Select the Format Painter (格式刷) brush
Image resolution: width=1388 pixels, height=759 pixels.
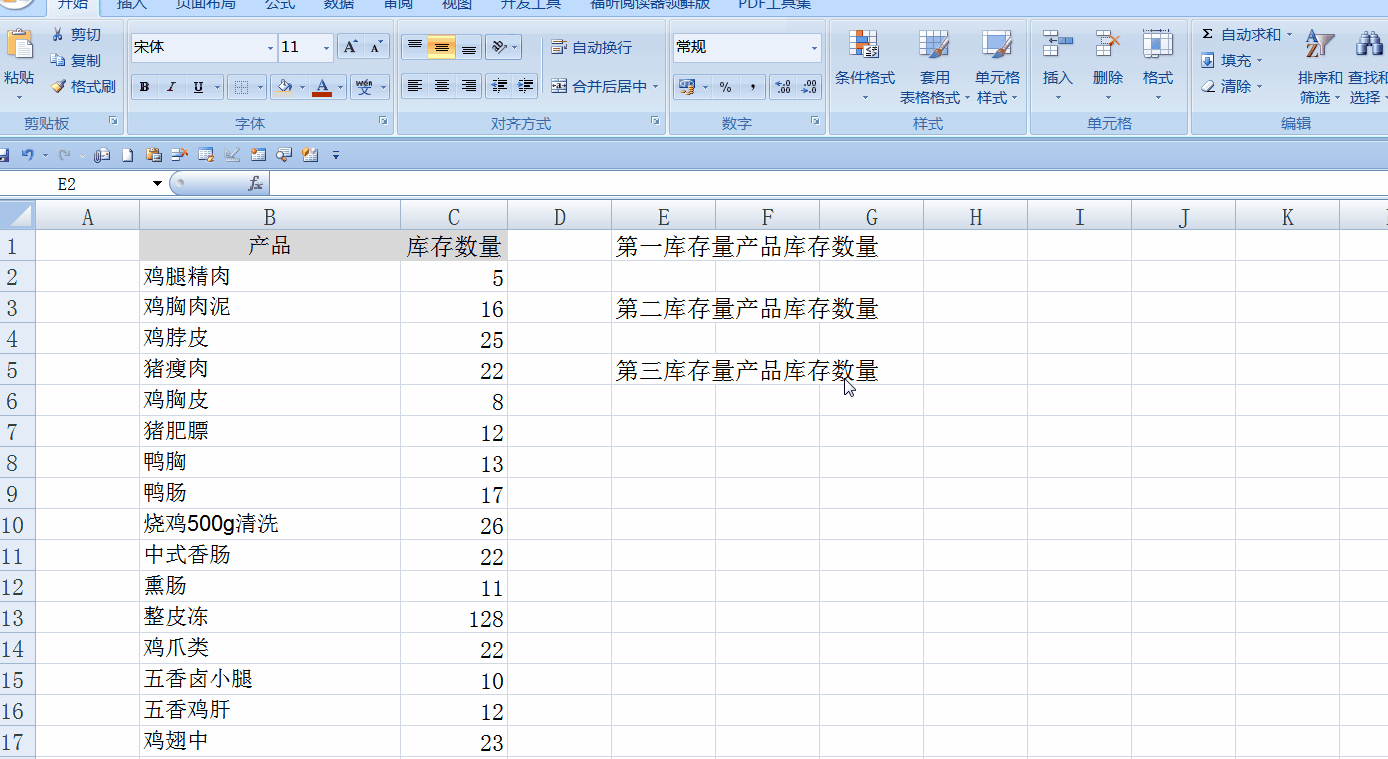point(83,87)
